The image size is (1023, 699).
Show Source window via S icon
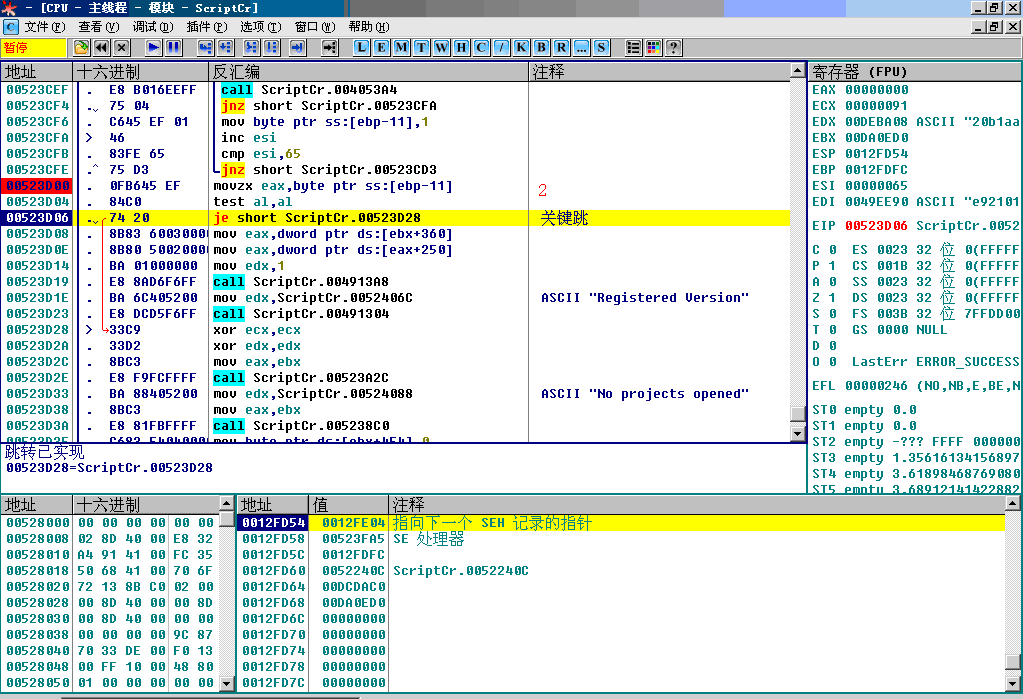[601, 48]
